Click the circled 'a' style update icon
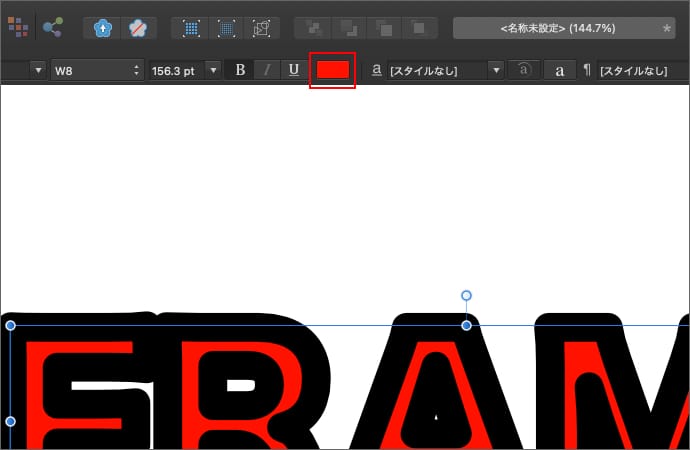690x450 pixels. (524, 70)
